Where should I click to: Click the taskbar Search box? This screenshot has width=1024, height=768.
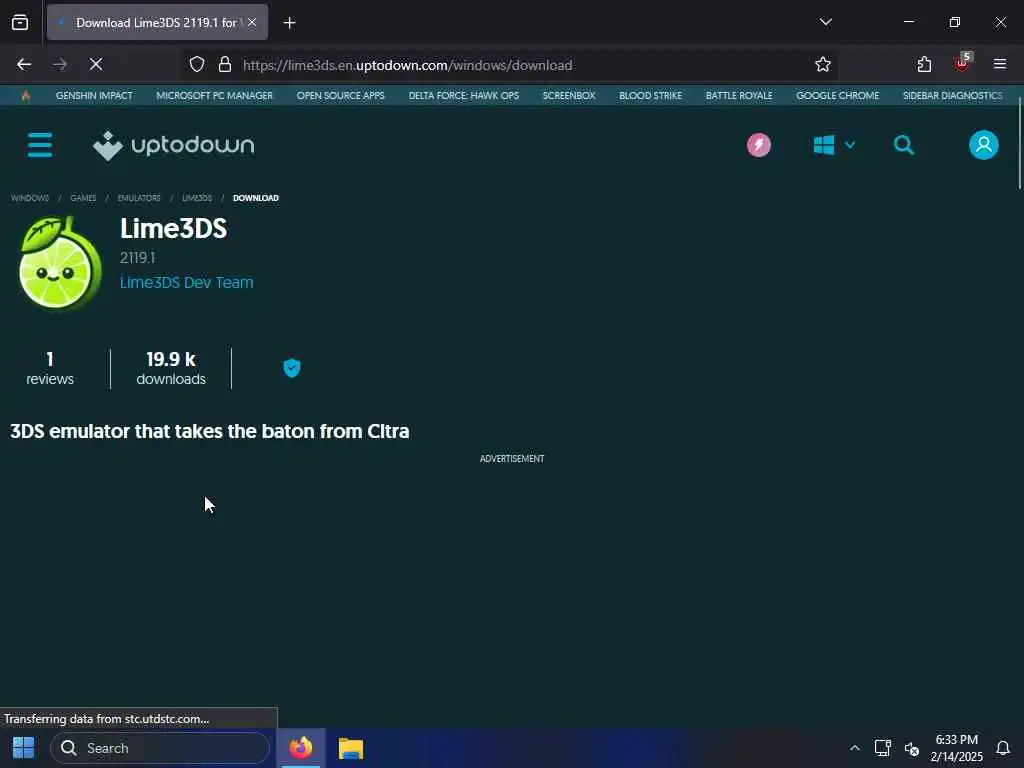coord(159,748)
